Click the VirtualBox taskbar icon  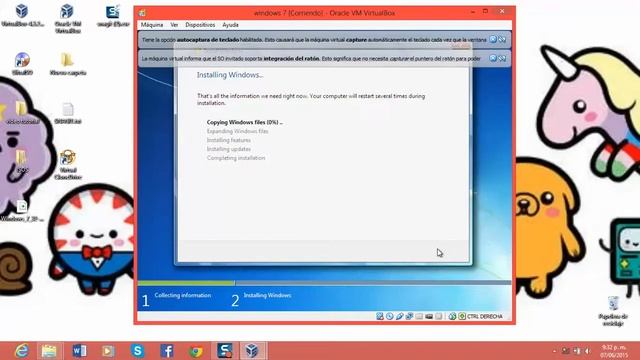click(x=252, y=351)
